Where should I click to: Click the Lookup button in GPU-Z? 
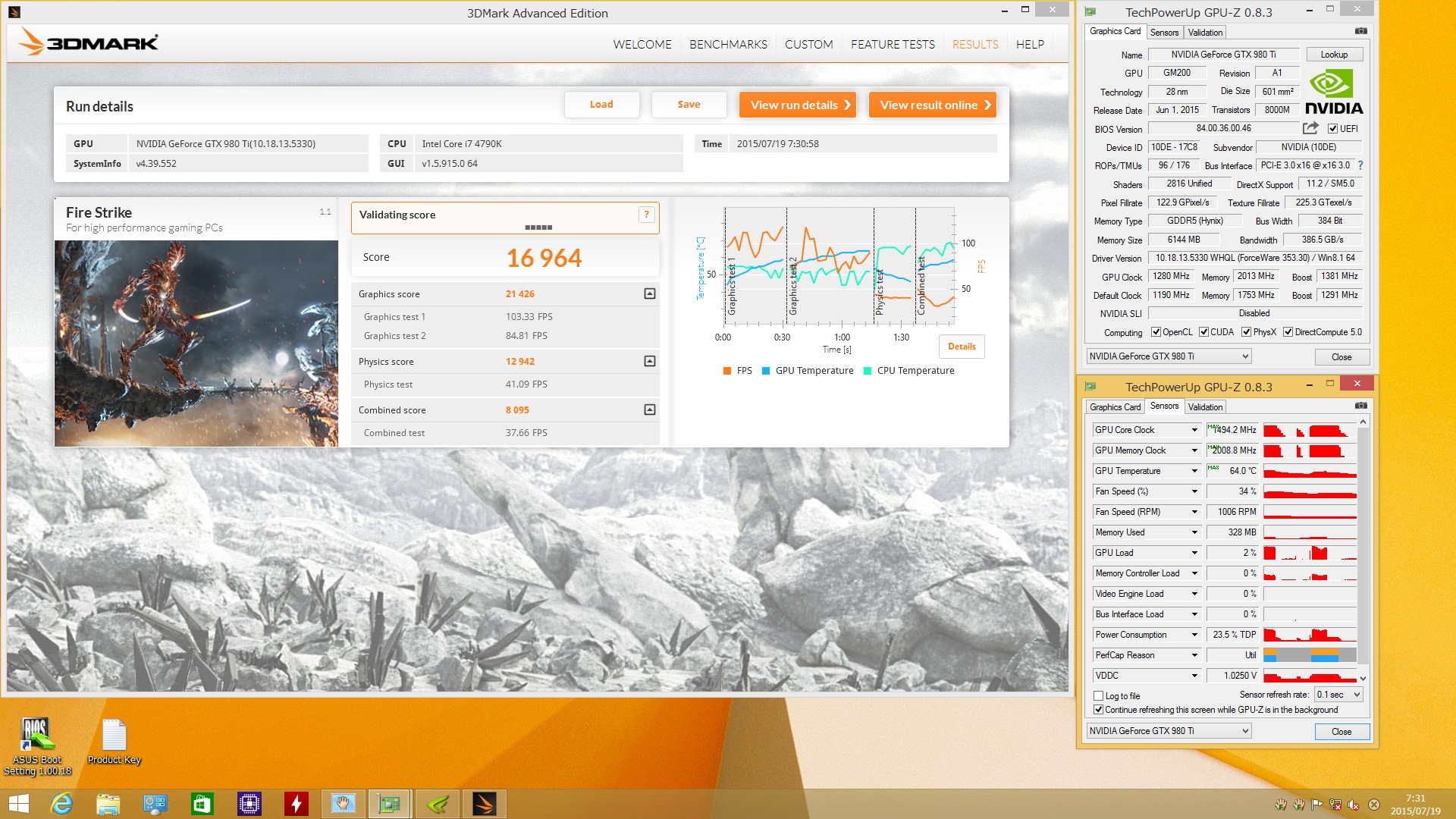[x=1334, y=55]
